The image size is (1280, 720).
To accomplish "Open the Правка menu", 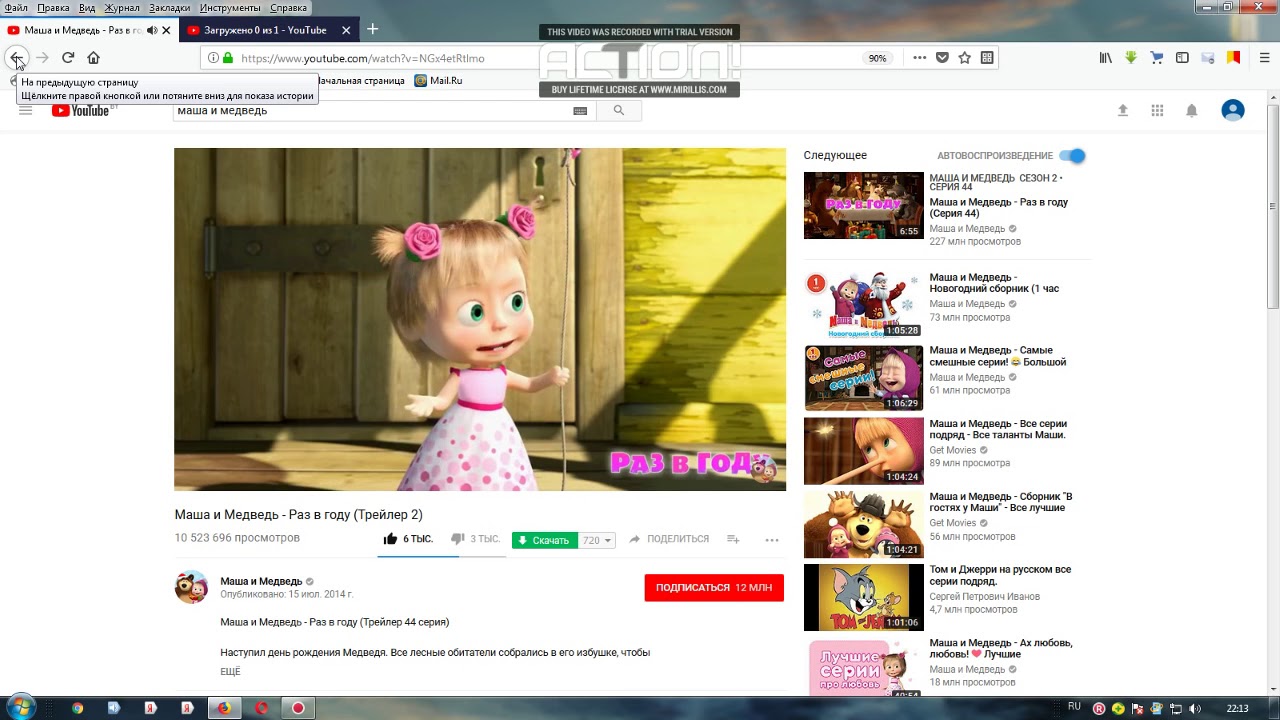I will (53, 7).
